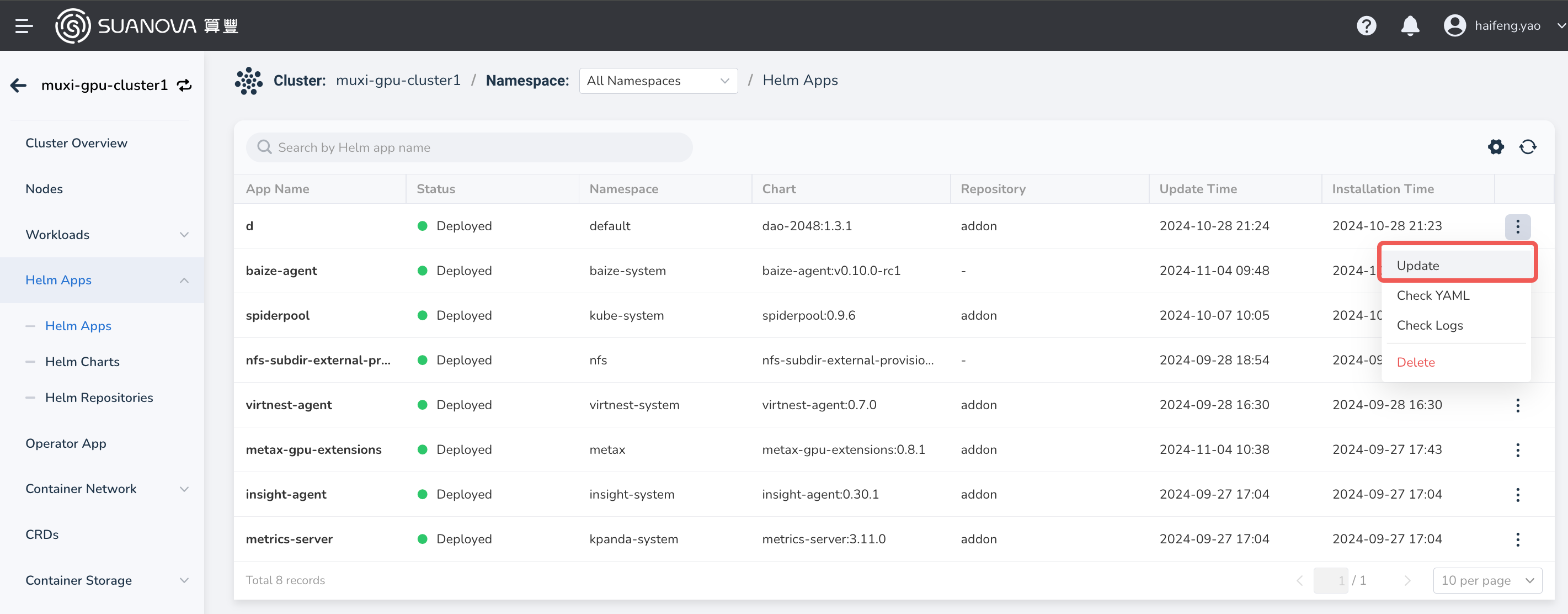Select Check YAML from the context menu
The width and height of the screenshot is (1568, 614).
click(1457, 295)
